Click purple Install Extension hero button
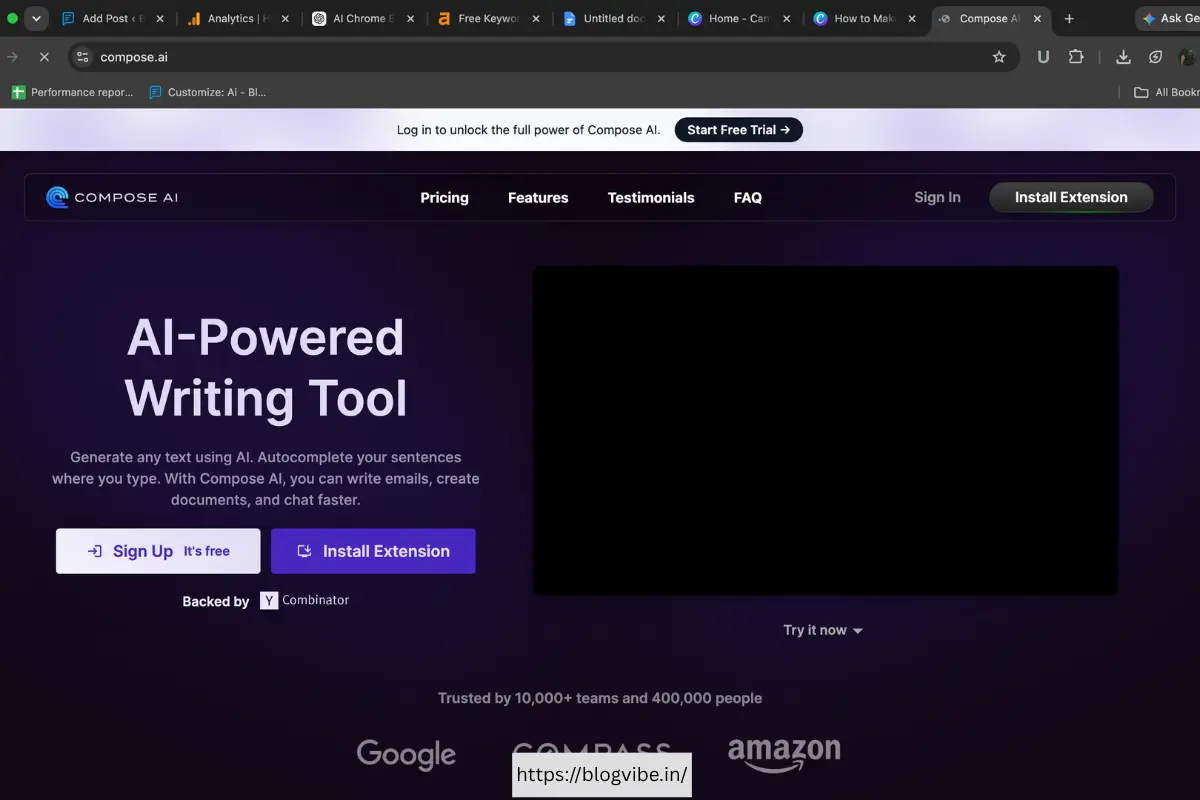Screen dimensions: 1200x800 (373, 551)
